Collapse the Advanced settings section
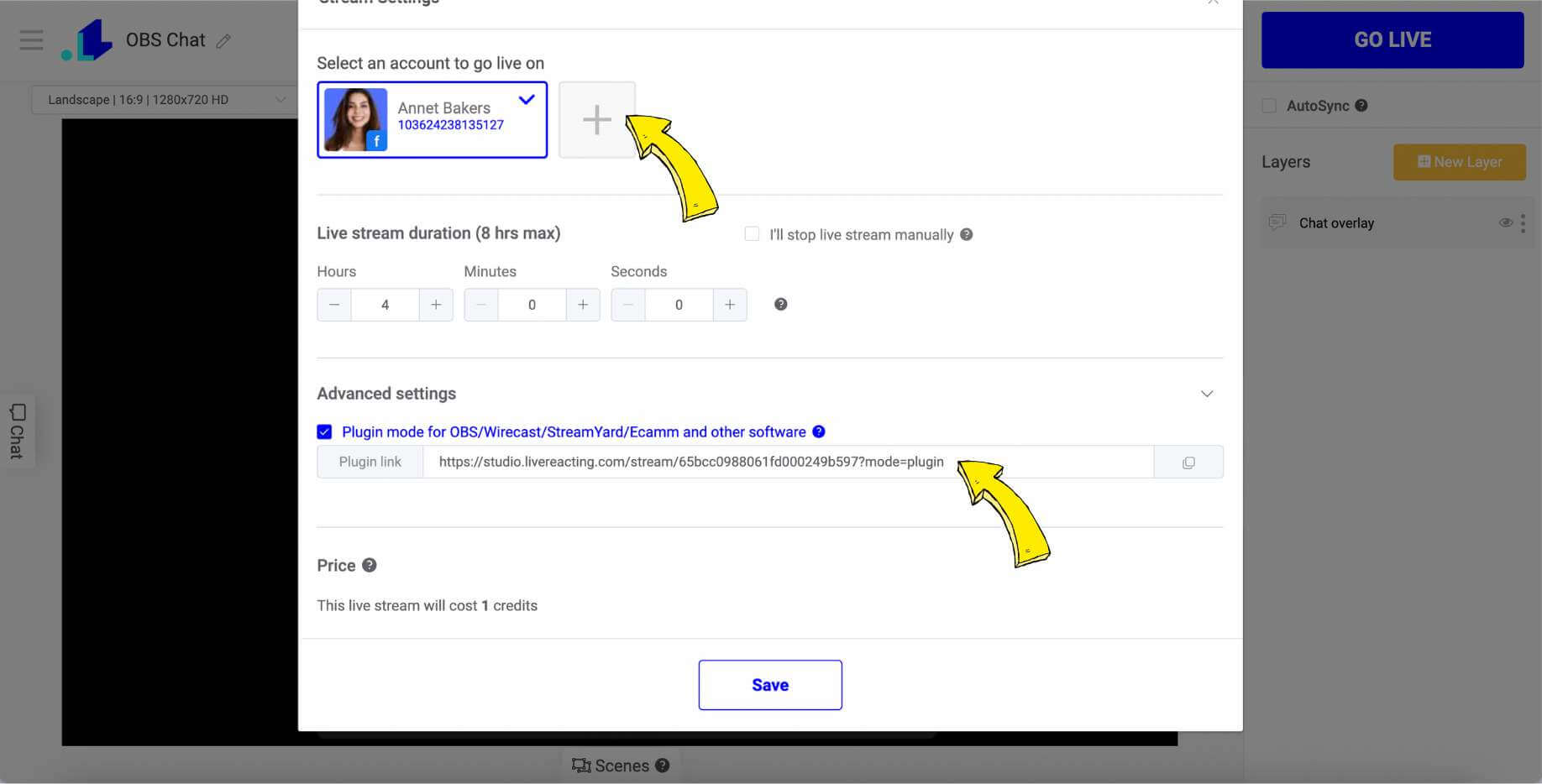 click(x=1207, y=394)
